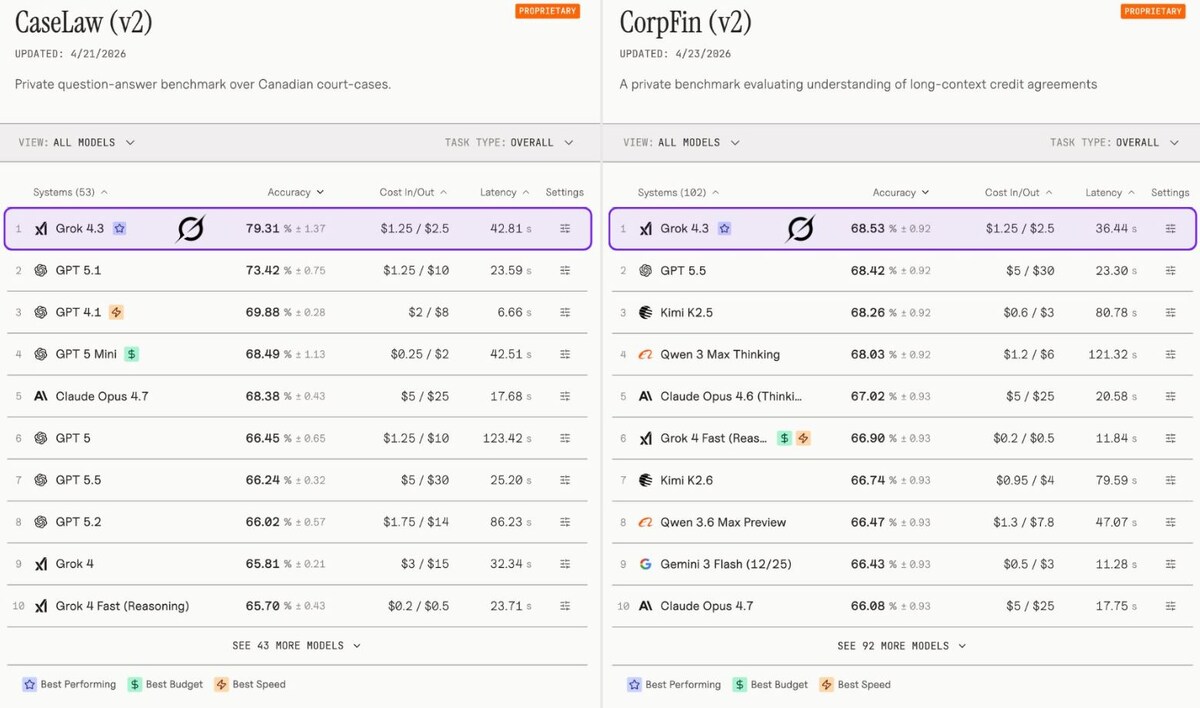1200x708 pixels.
Task: Sort CaseLaw table by Cost In/Out
Action: (414, 192)
